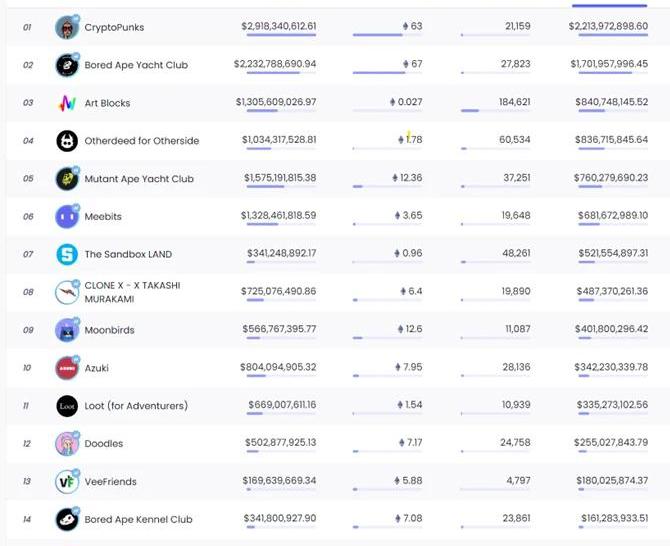Image resolution: width=670 pixels, height=546 pixels.
Task: Click the Otherdeed for Otherside logo
Action: coord(67,141)
